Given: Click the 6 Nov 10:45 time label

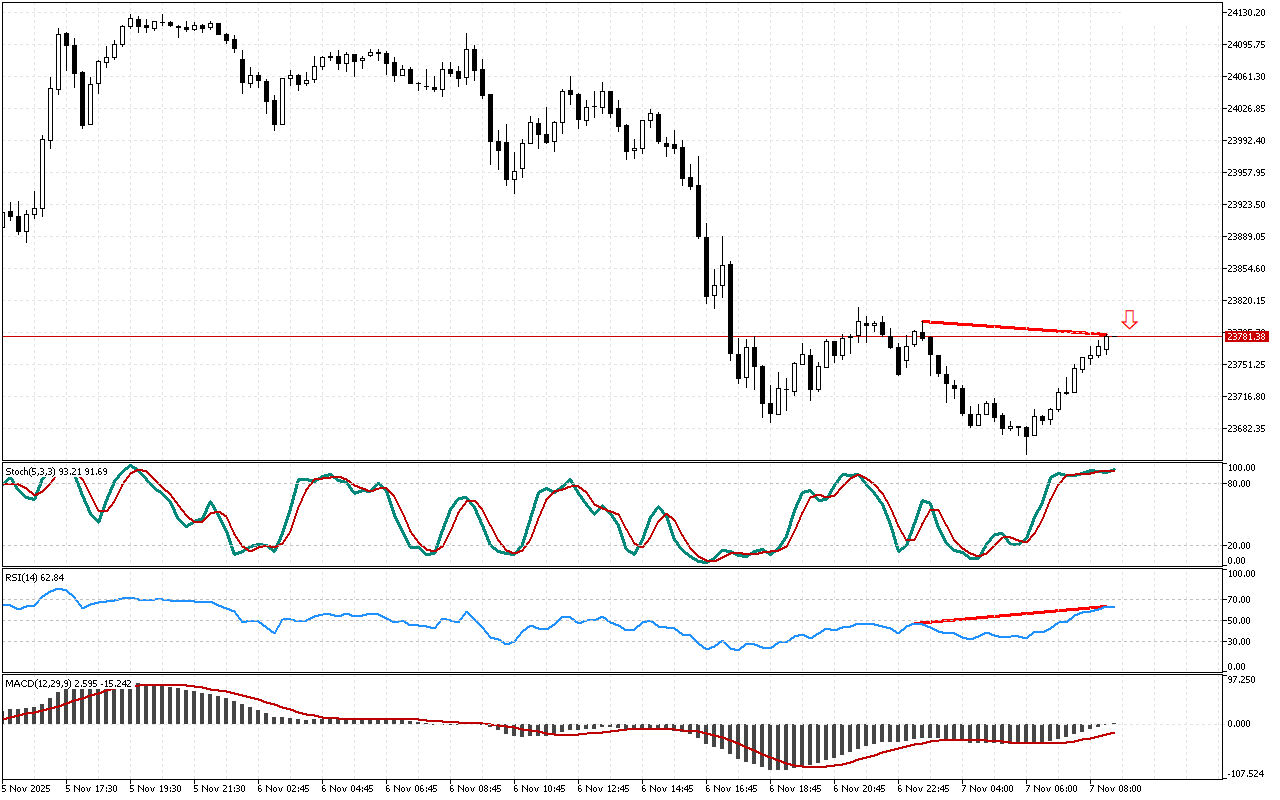Looking at the screenshot, I should 538,788.
